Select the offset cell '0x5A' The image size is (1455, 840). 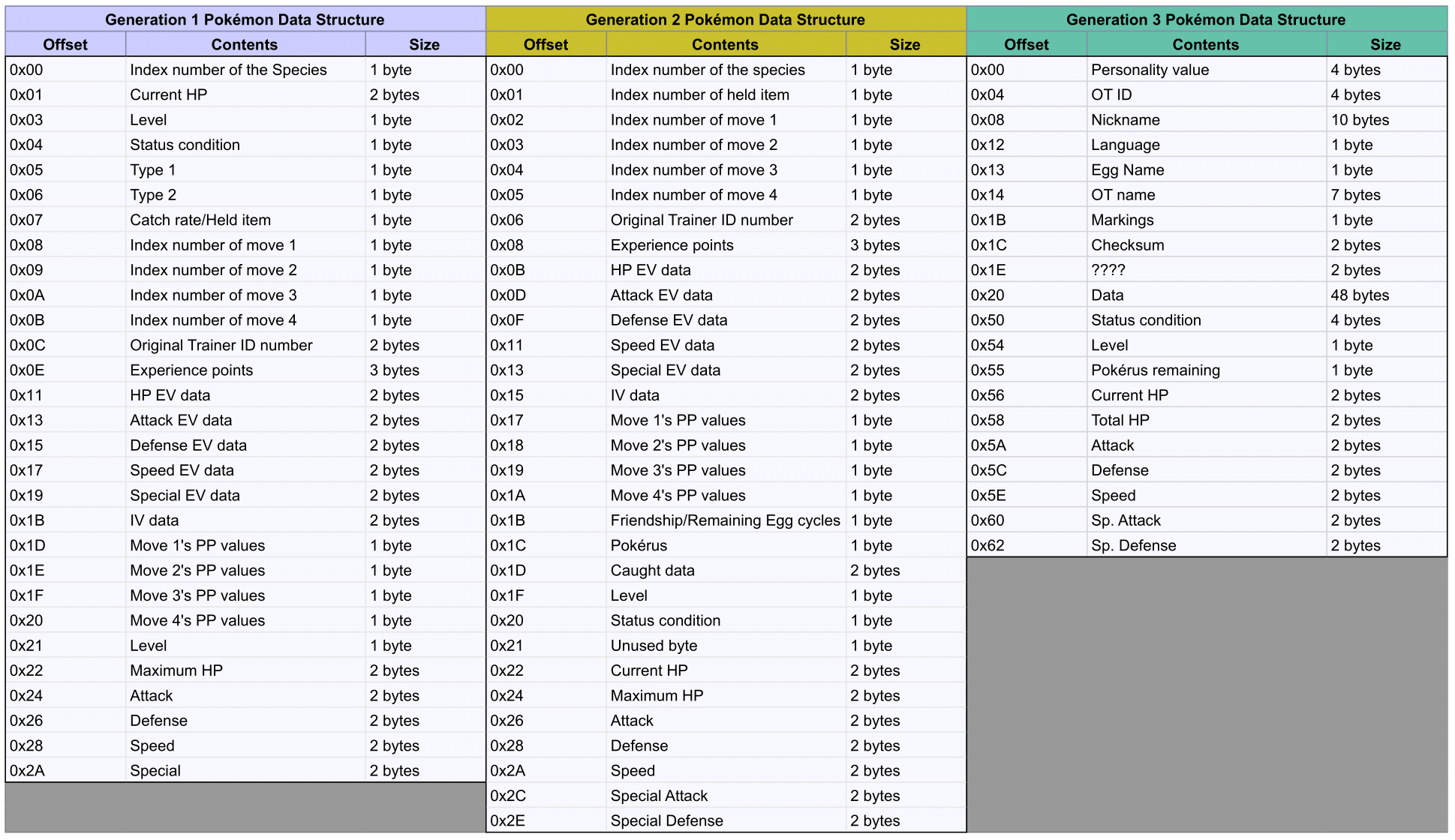[1027, 445]
